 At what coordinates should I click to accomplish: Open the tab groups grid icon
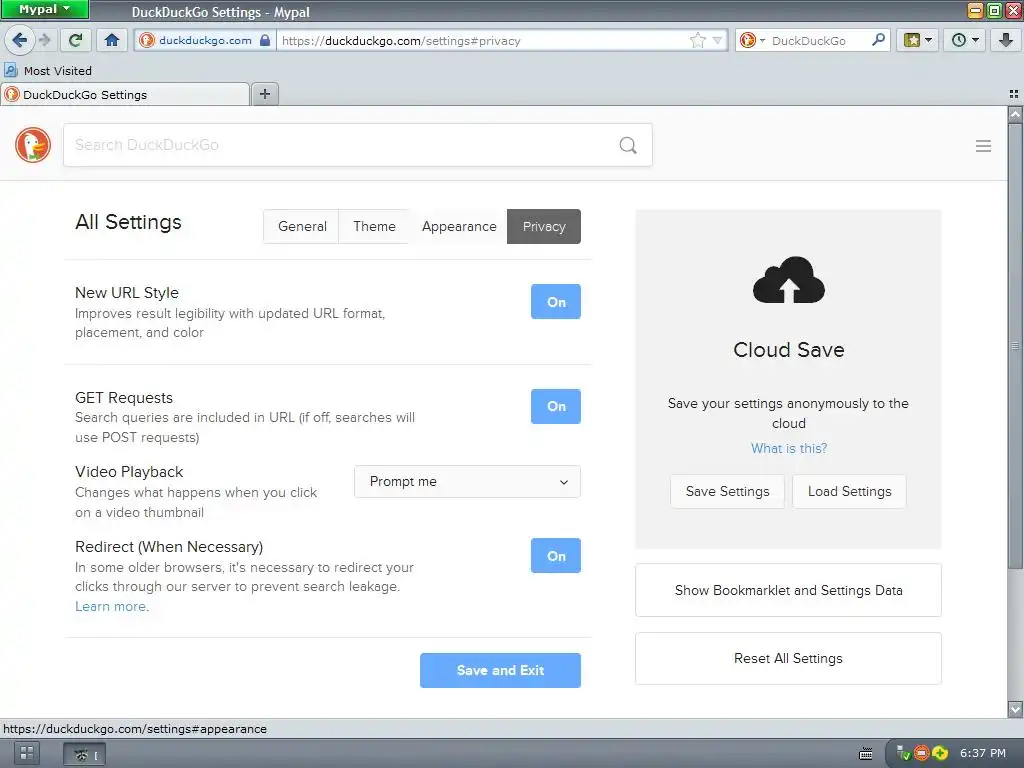[1014, 94]
